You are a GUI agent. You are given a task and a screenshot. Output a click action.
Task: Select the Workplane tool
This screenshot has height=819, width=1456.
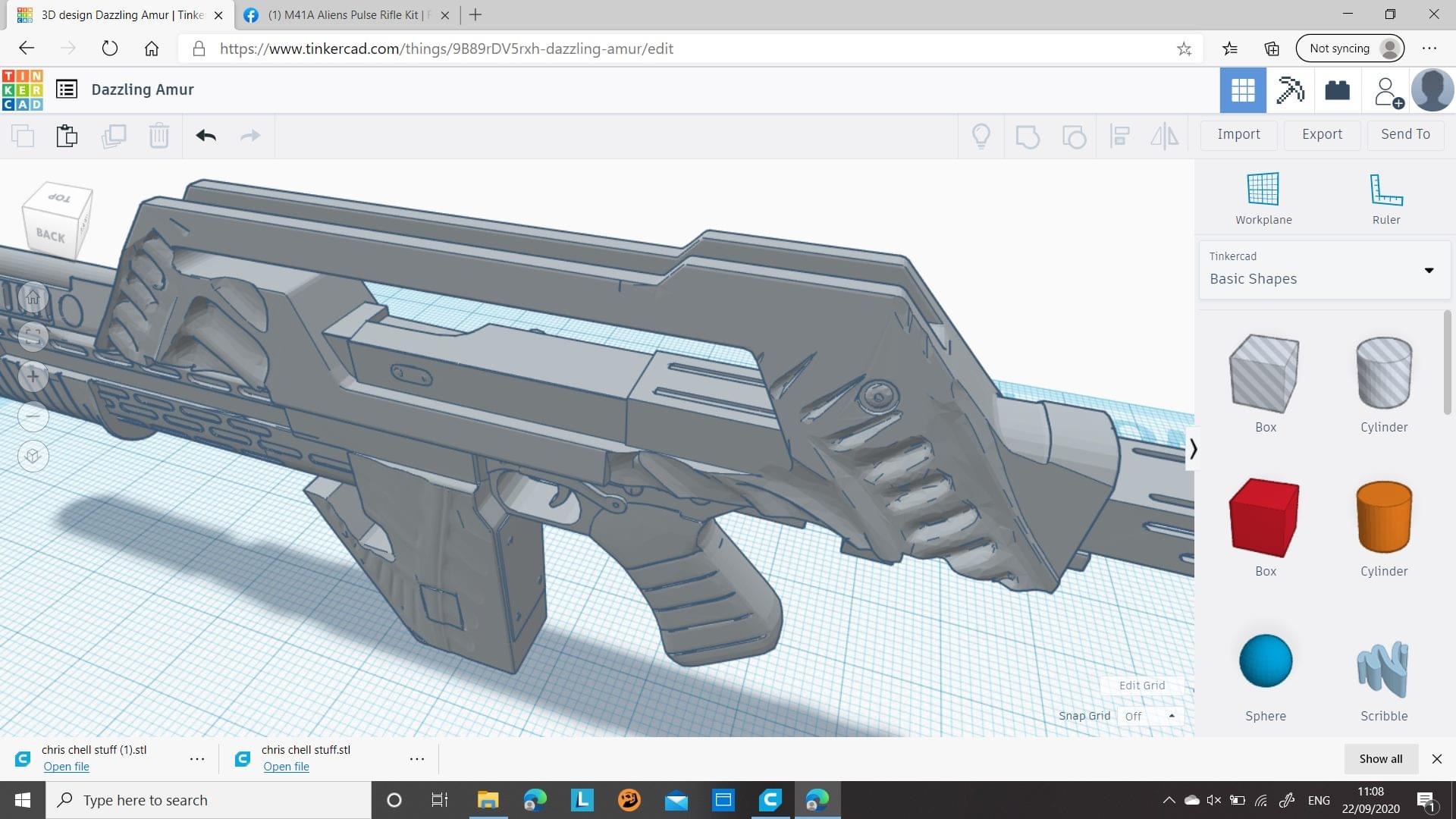click(1263, 199)
